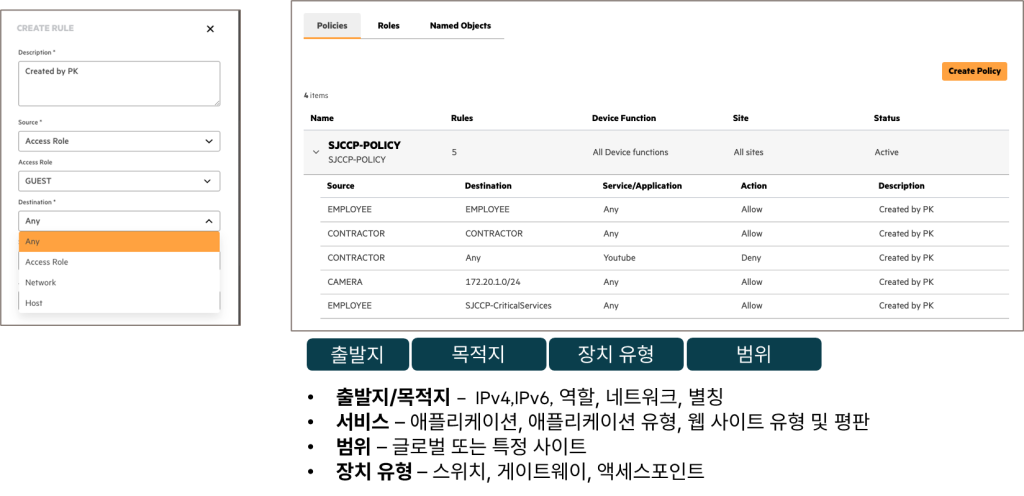The height and width of the screenshot is (496, 1024).
Task: Select Network destination option
Action: pos(119,283)
